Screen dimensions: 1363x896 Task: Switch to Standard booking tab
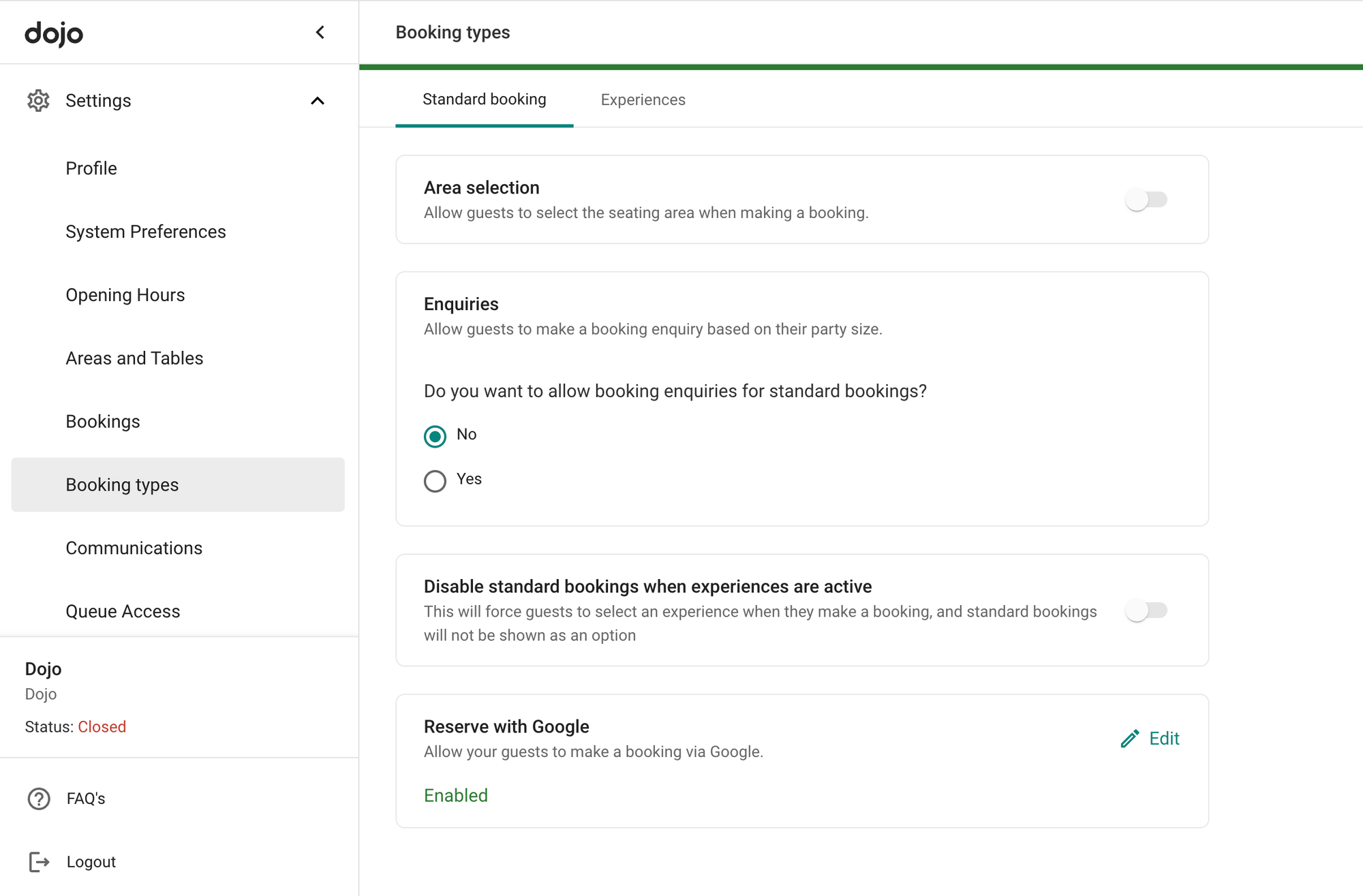pyautogui.click(x=484, y=99)
